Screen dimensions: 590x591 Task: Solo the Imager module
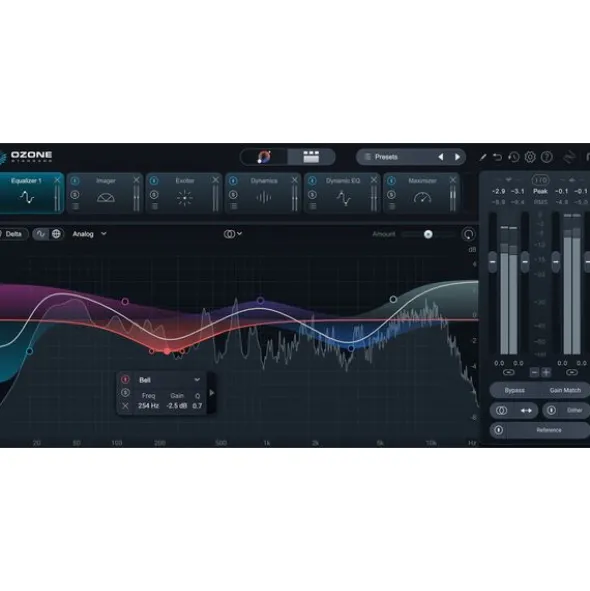click(x=75, y=195)
